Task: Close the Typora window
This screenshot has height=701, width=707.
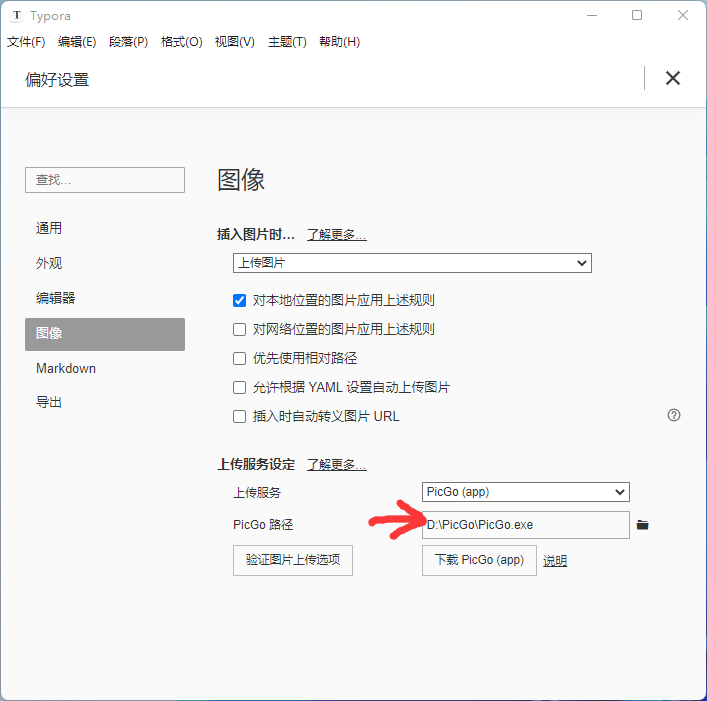Action: click(x=683, y=16)
